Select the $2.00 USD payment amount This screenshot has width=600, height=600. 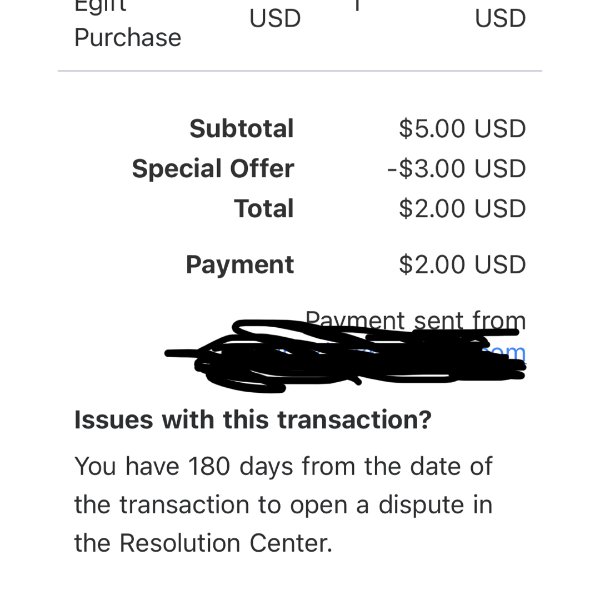462,265
